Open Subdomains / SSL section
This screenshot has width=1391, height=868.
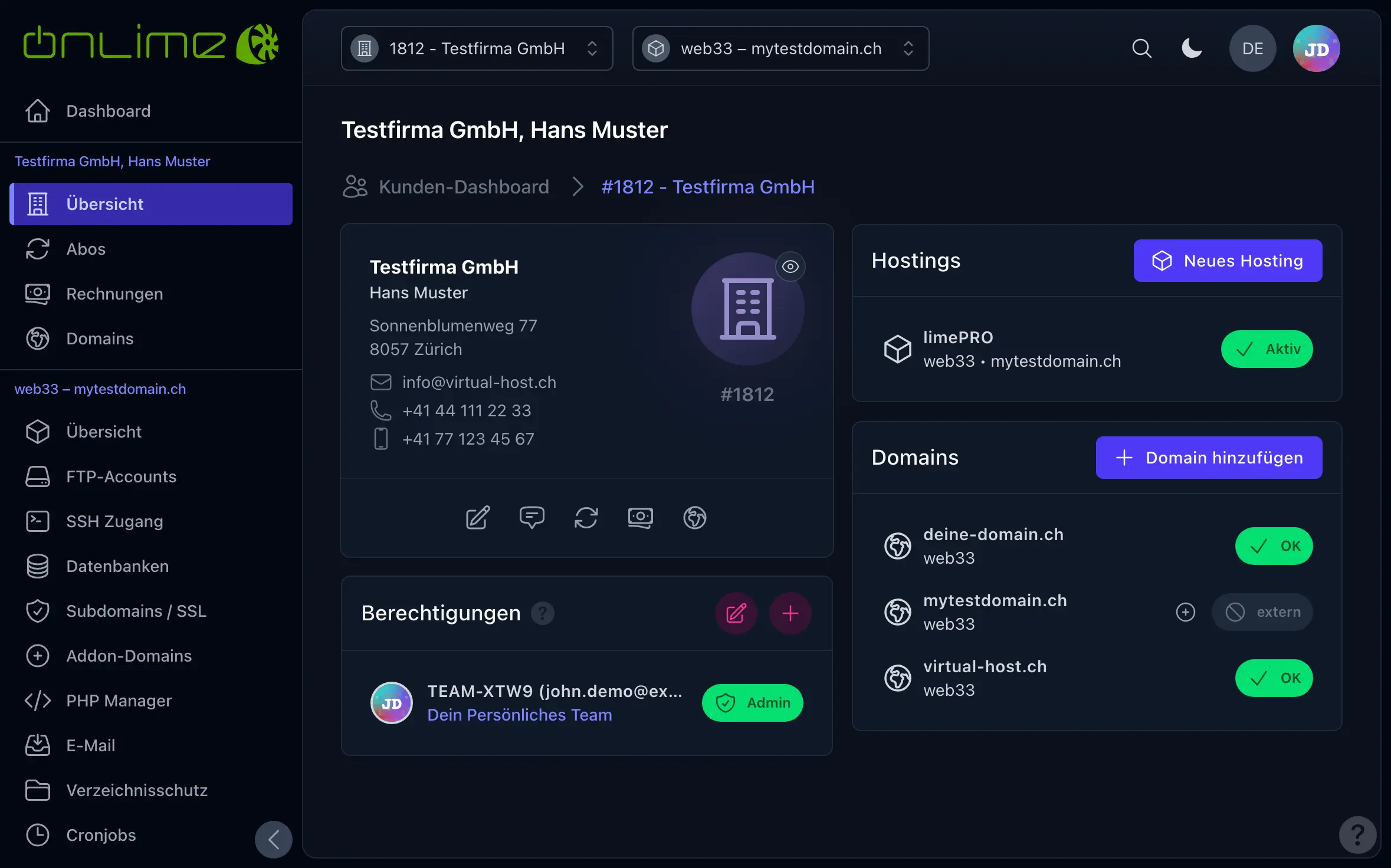click(150, 611)
